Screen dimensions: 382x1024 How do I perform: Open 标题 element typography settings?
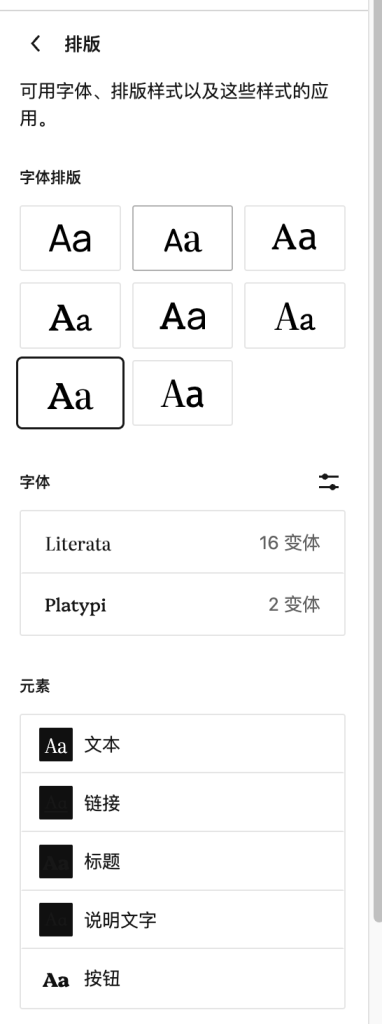[183, 861]
